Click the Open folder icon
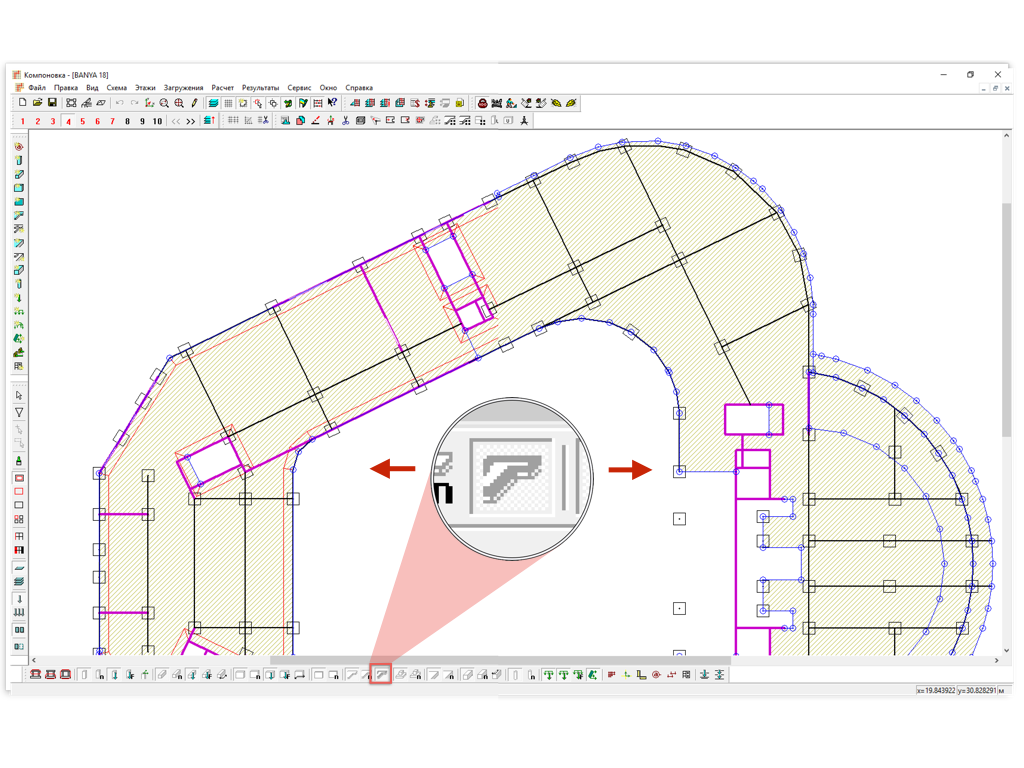The image size is (1024, 768). [x=37, y=103]
